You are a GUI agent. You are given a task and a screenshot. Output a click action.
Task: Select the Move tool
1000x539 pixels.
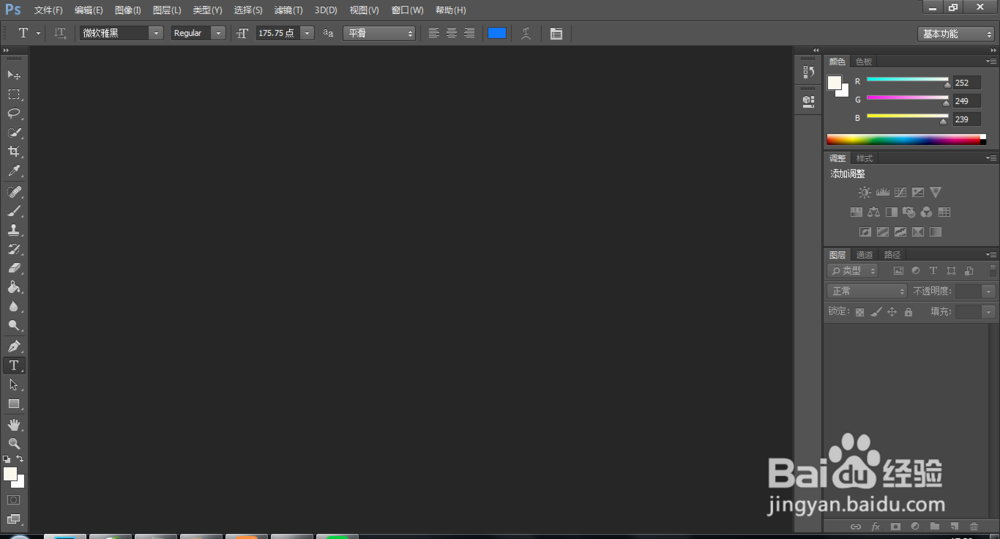[x=13, y=75]
